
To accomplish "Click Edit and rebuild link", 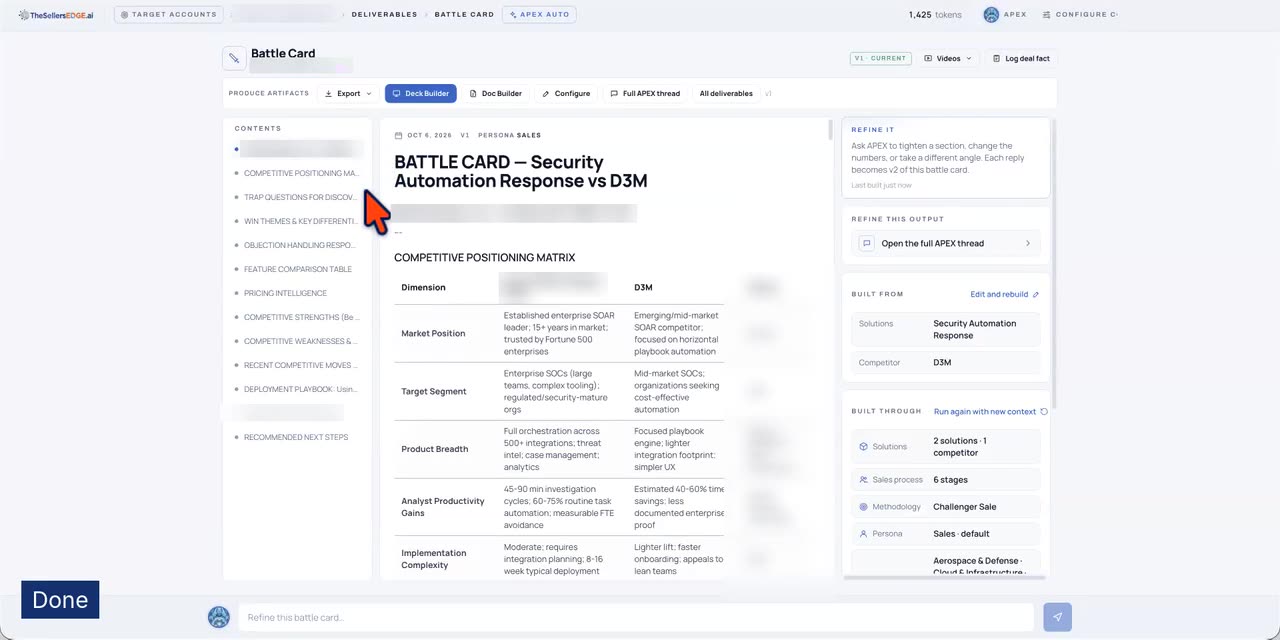I will tap(1004, 295).
